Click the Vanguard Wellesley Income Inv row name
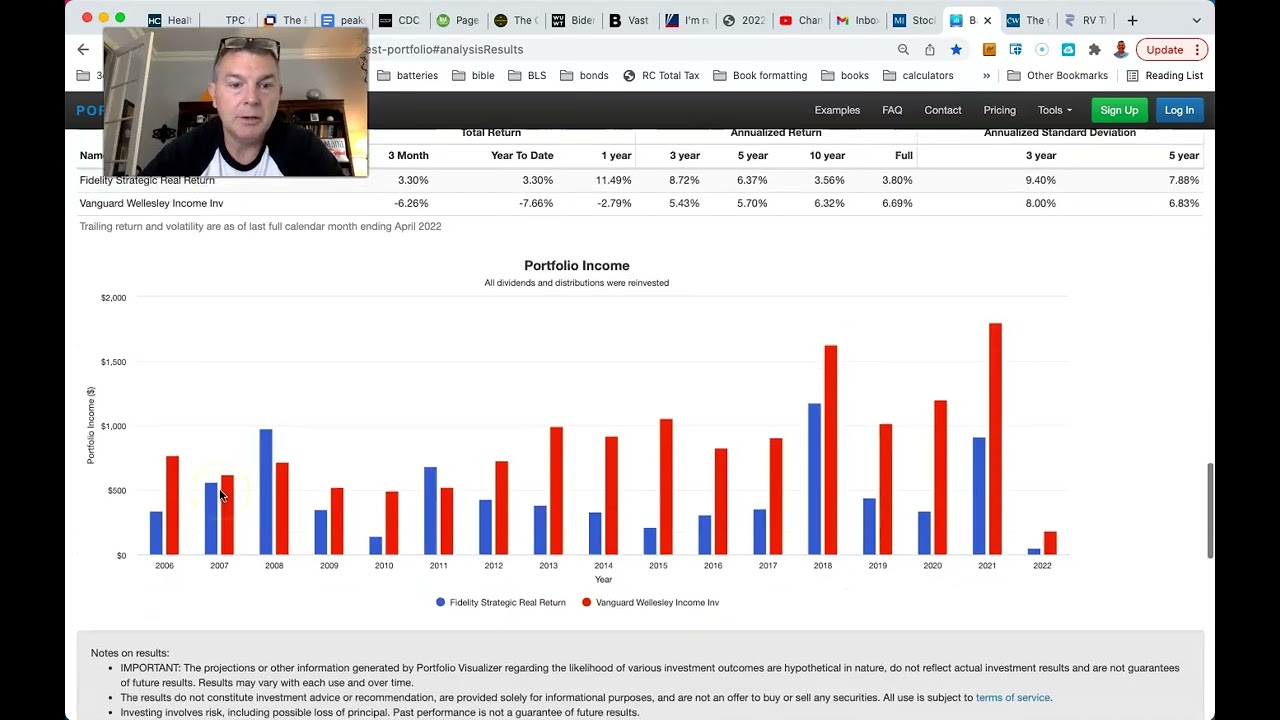Screen dimensions: 1280x720 (x=151, y=203)
